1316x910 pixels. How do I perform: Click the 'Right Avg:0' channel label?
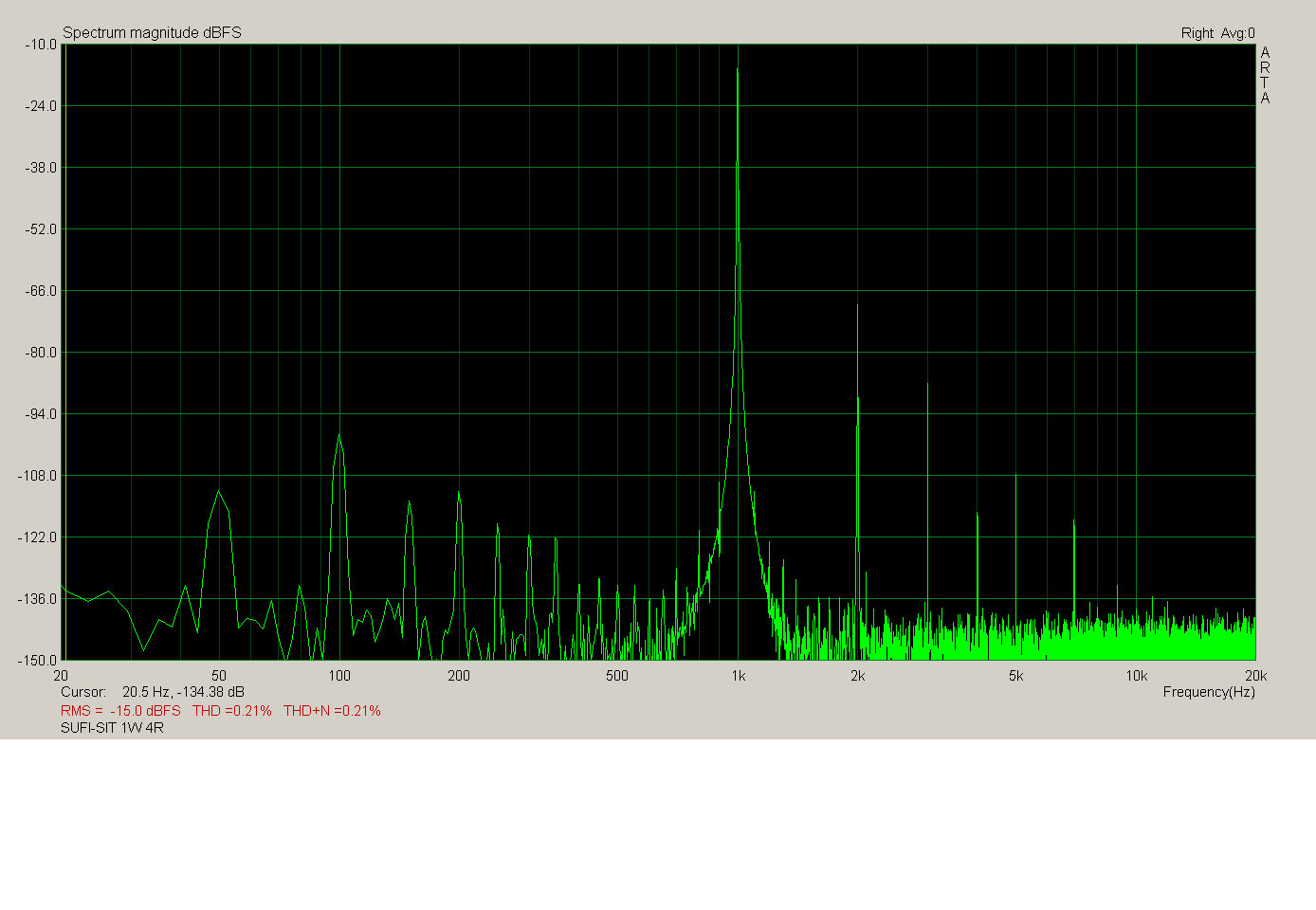(x=1217, y=33)
